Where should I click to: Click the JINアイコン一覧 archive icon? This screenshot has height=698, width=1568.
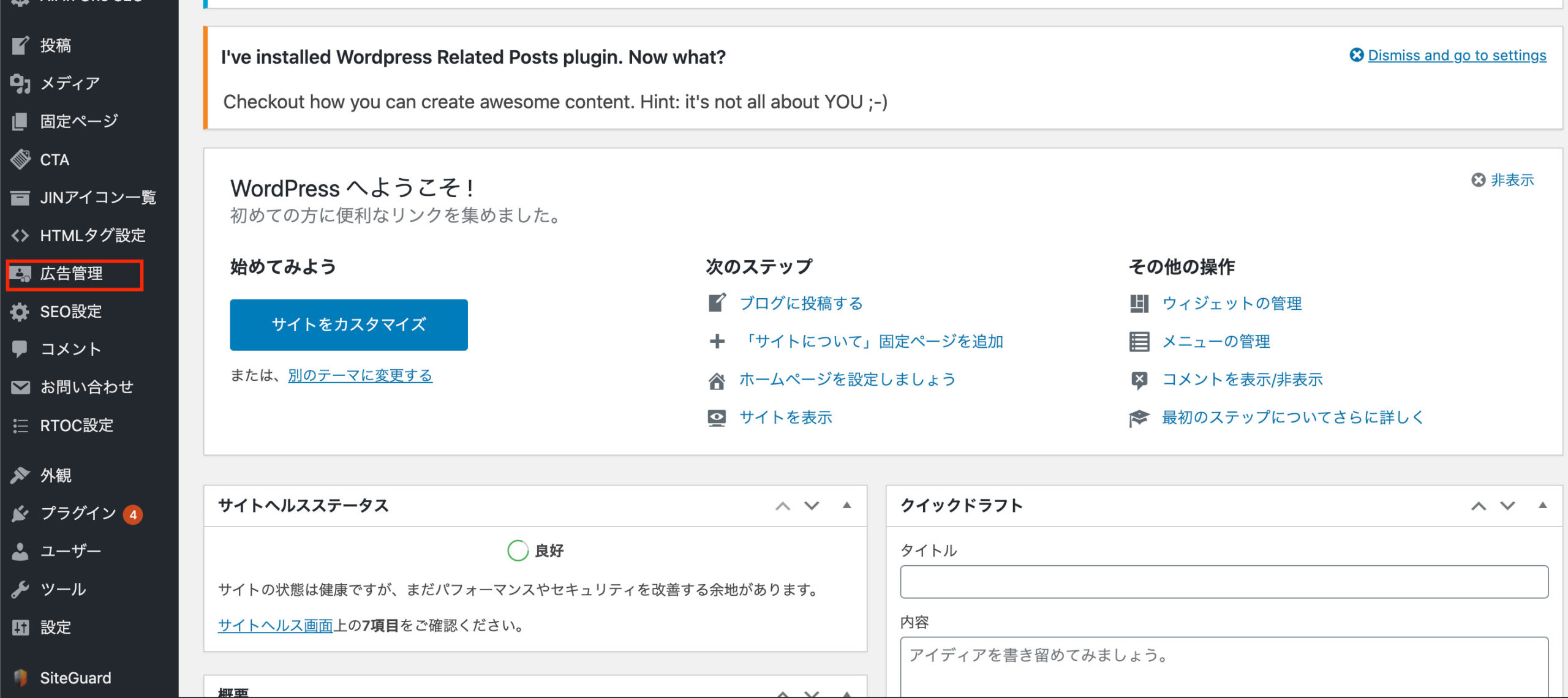click(20, 197)
